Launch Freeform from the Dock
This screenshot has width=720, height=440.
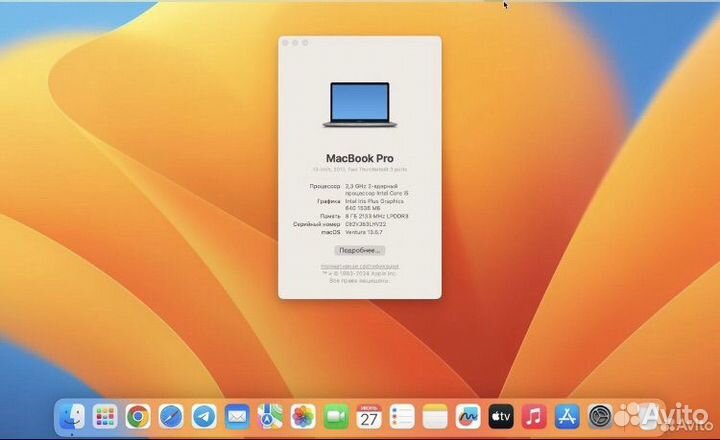pos(468,417)
